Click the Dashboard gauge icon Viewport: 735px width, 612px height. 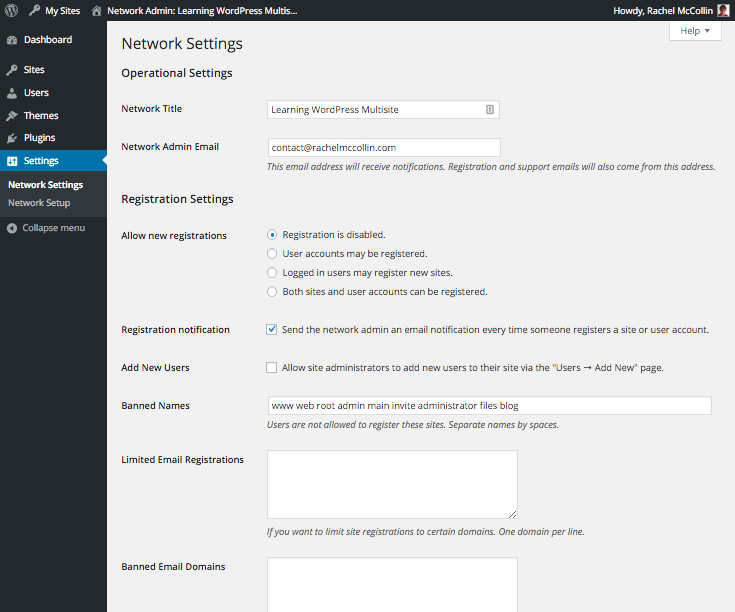click(12, 40)
